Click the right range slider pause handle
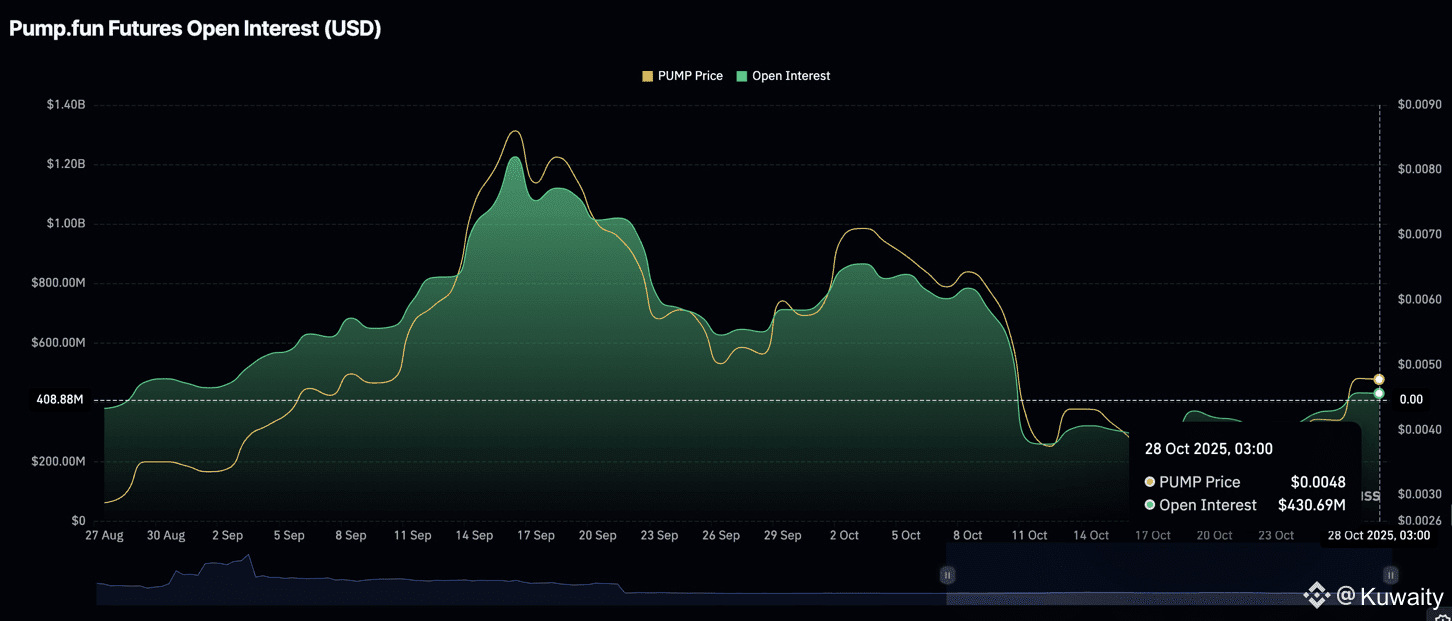 pyautogui.click(x=1390, y=575)
